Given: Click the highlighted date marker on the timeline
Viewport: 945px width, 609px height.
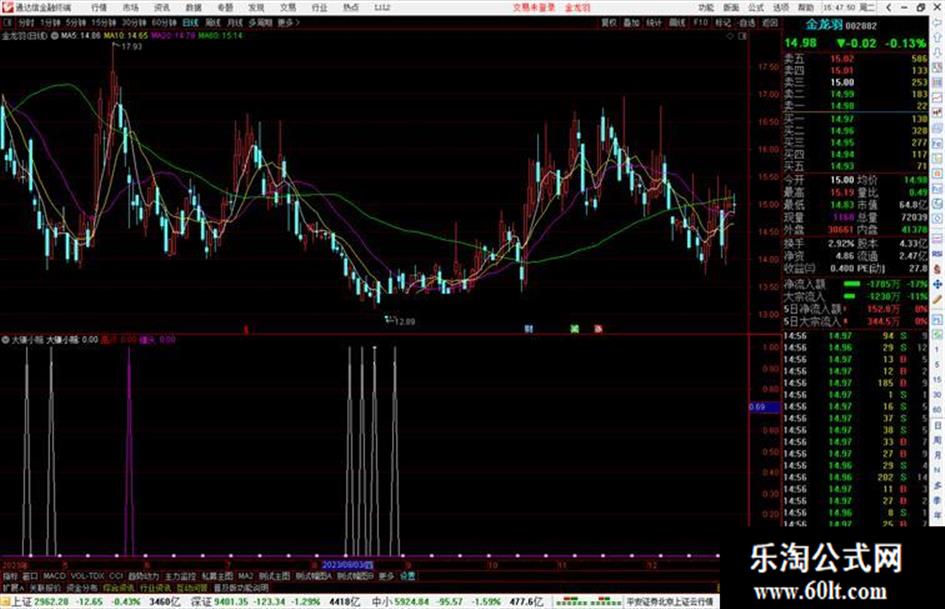Looking at the screenshot, I should tap(348, 565).
